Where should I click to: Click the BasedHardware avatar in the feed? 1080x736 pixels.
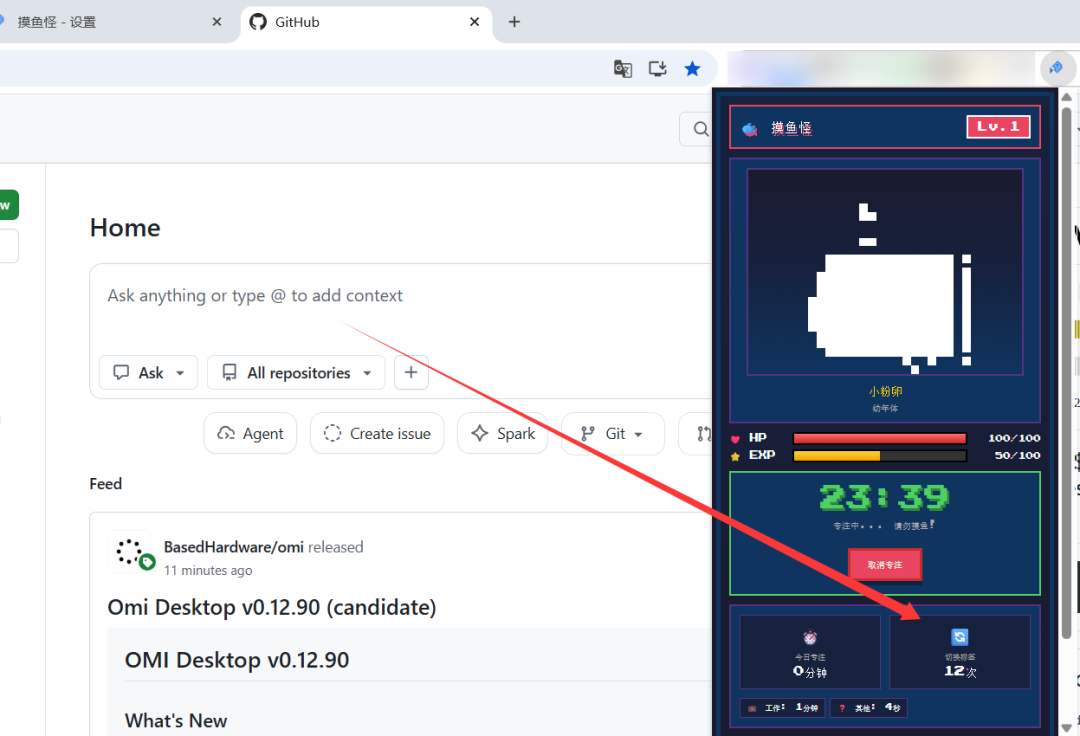129,551
